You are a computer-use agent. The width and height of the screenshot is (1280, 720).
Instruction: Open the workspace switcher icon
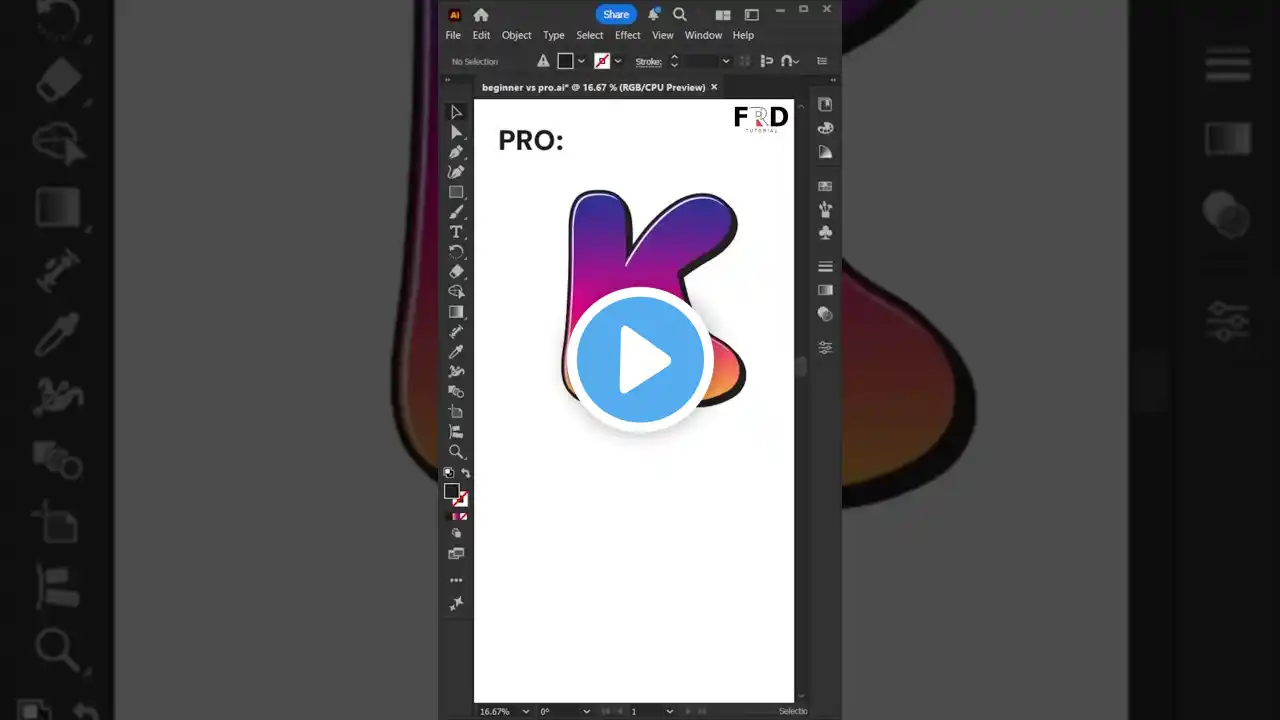coord(752,15)
